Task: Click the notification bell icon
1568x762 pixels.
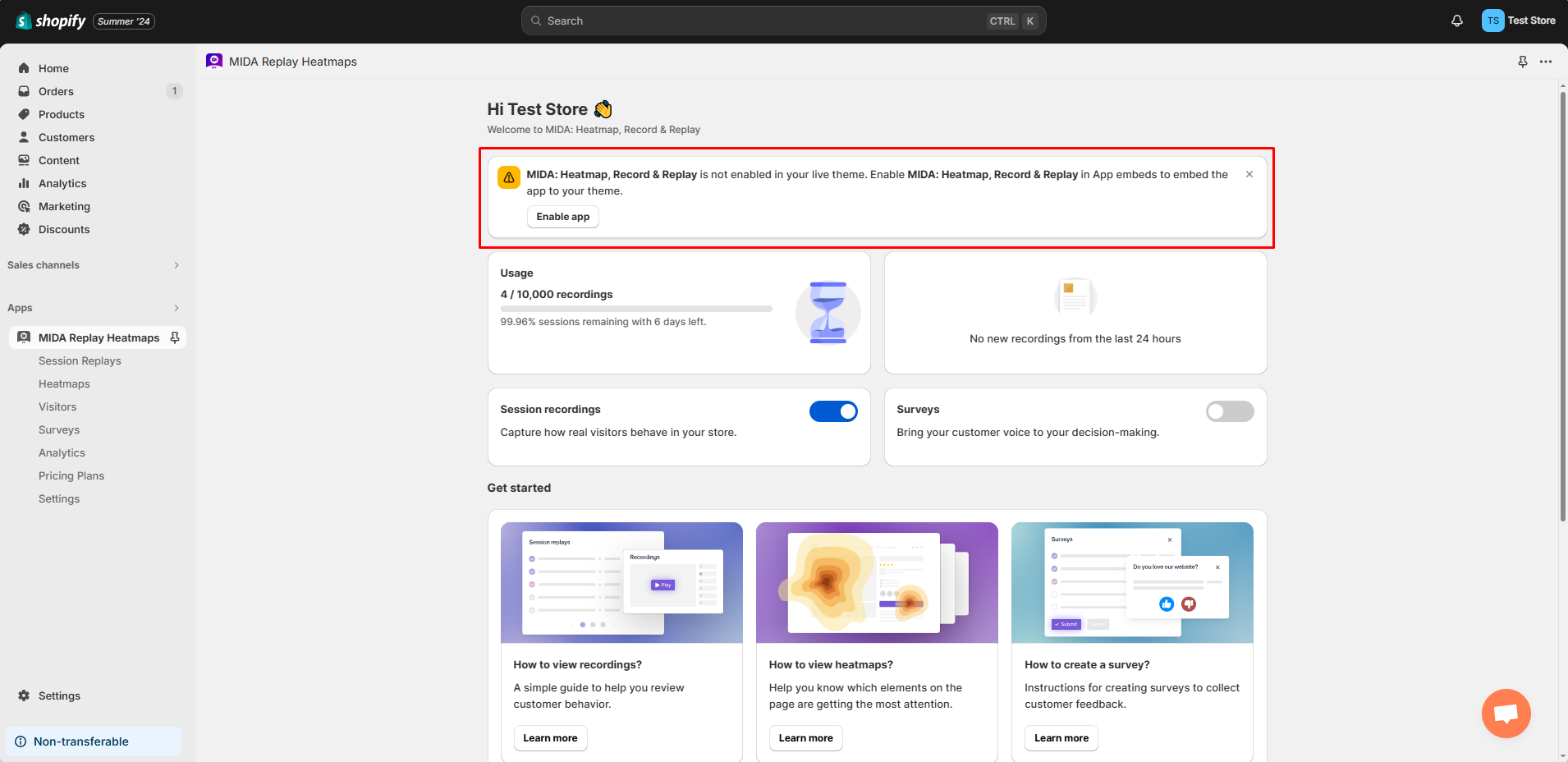Action: coord(1456,21)
